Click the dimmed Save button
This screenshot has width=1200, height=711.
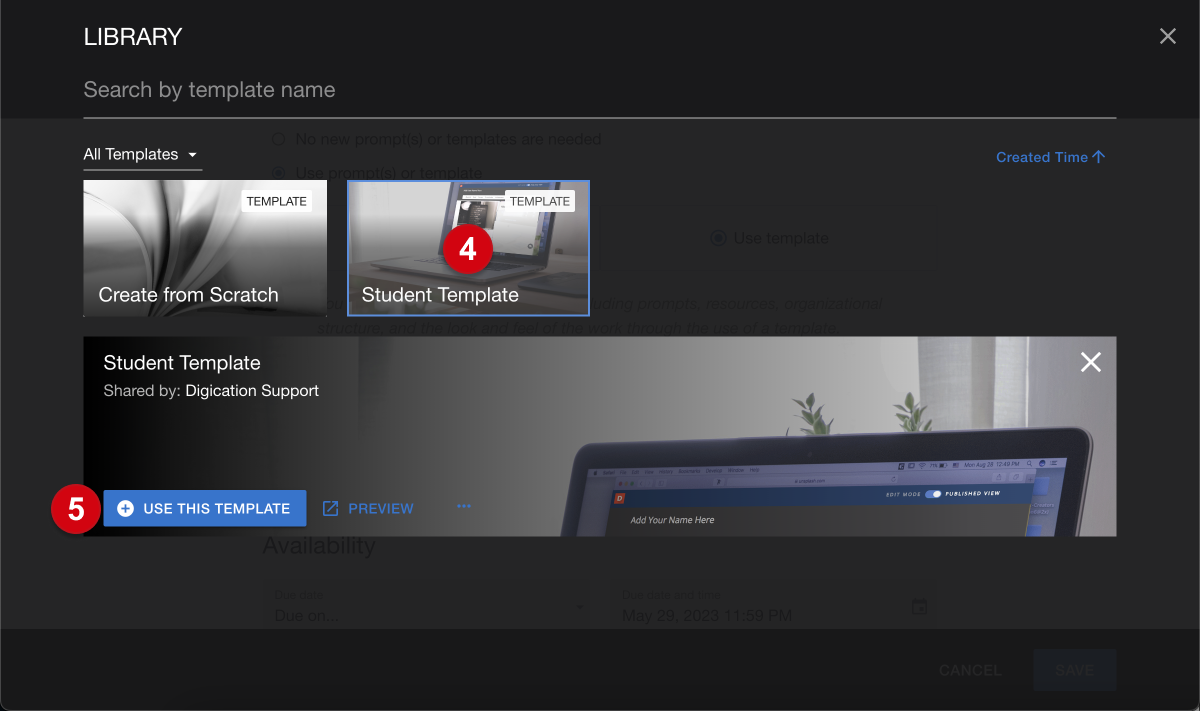1074,670
